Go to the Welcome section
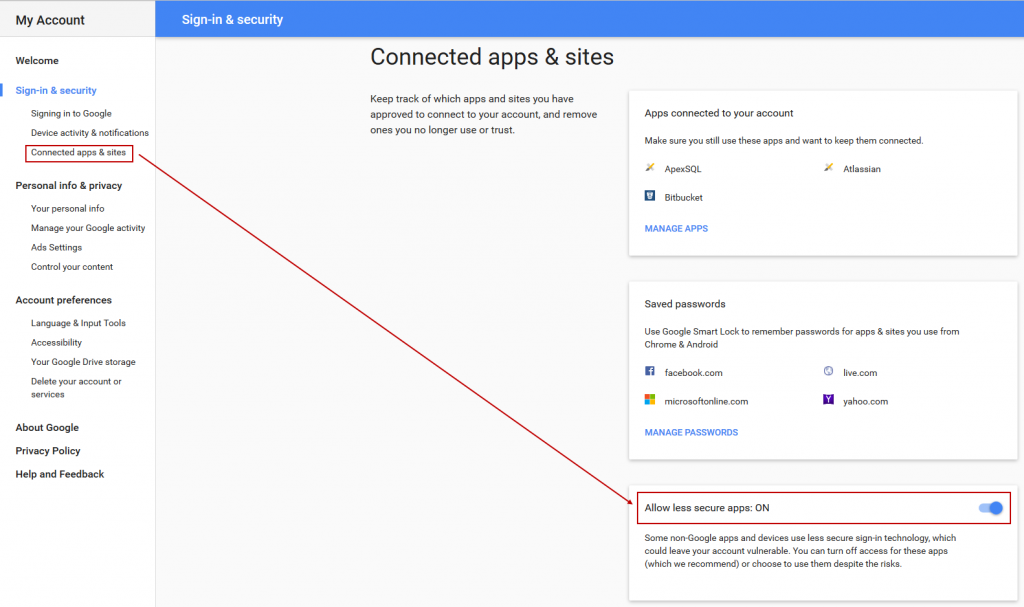 [37, 60]
